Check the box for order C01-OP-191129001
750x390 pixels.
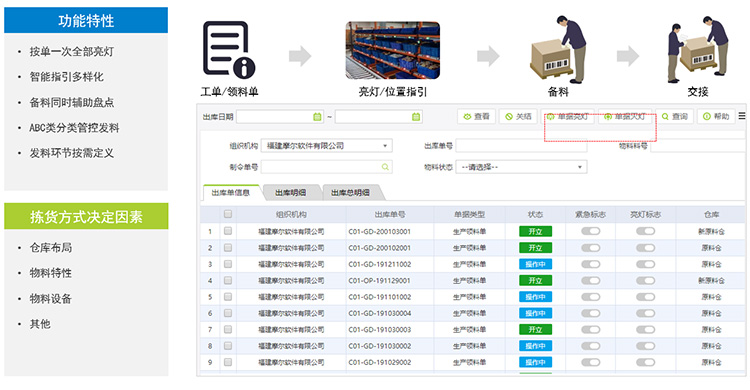(228, 280)
